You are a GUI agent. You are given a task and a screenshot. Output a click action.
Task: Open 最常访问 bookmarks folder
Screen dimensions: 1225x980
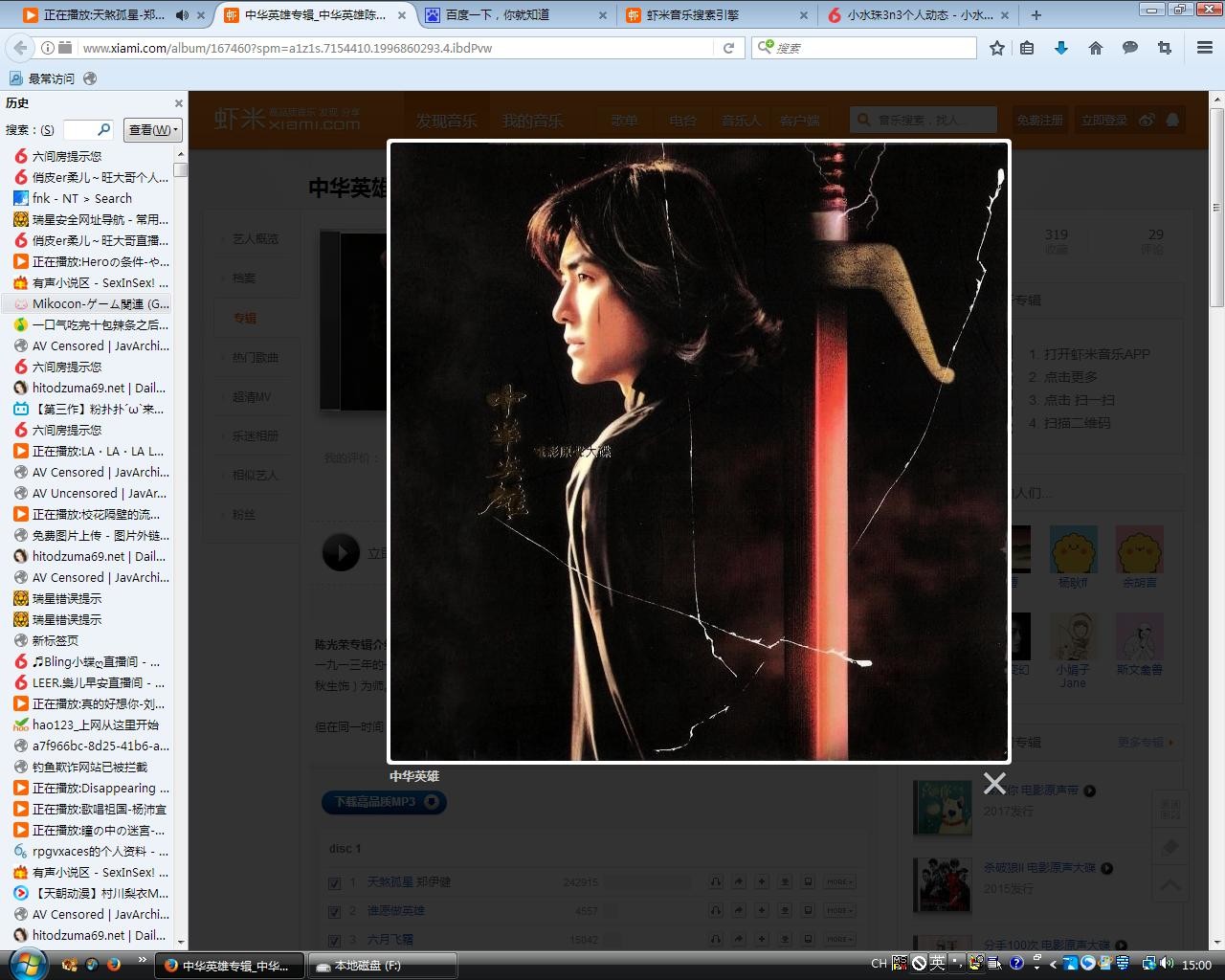pyautogui.click(x=42, y=78)
